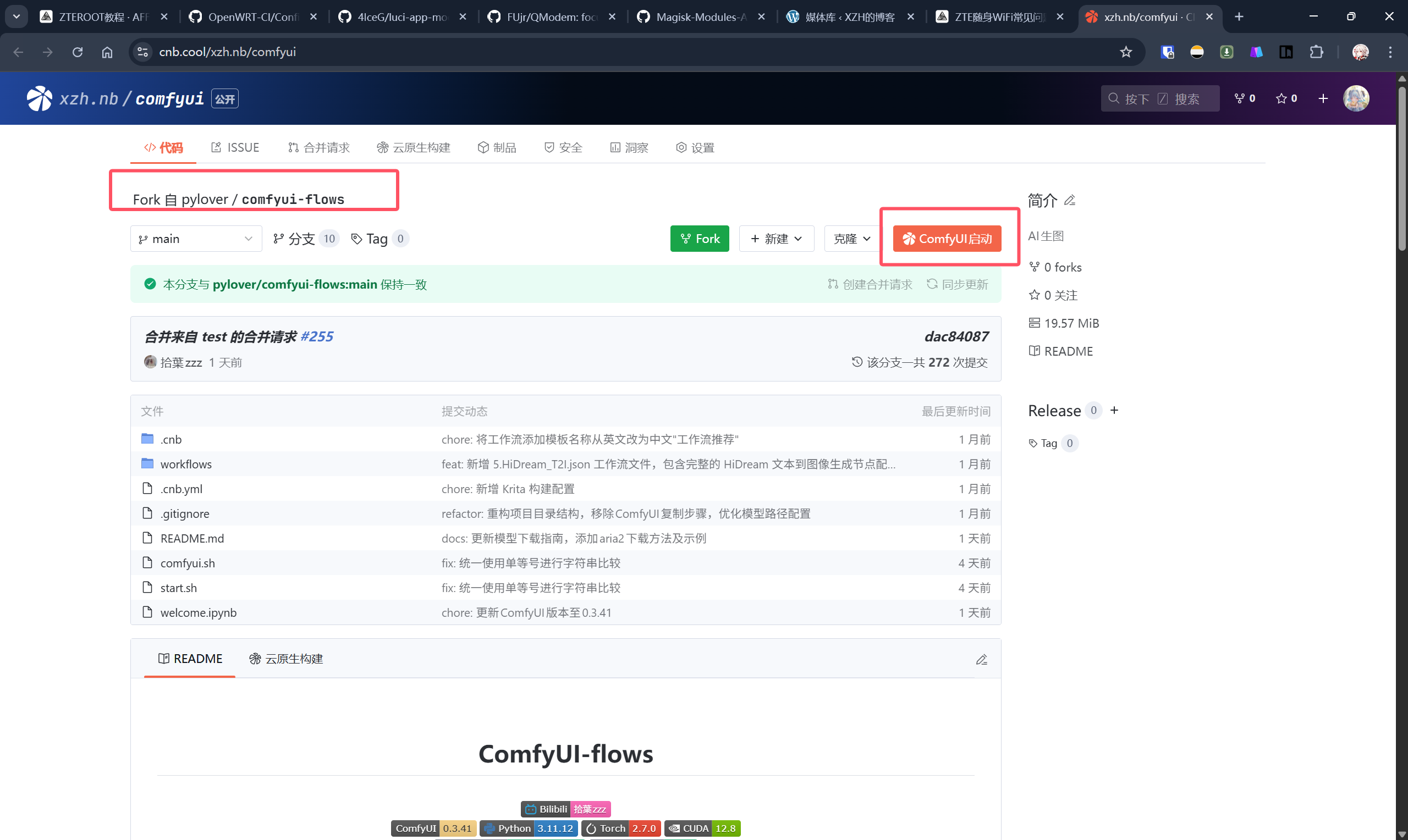
Task: Select the README tab below file list
Action: (190, 659)
